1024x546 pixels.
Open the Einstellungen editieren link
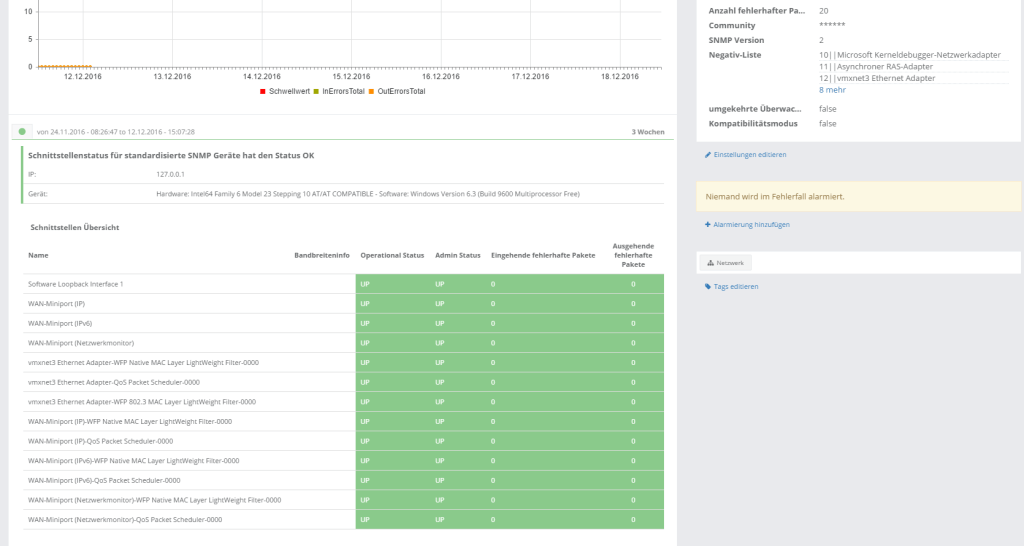point(749,155)
